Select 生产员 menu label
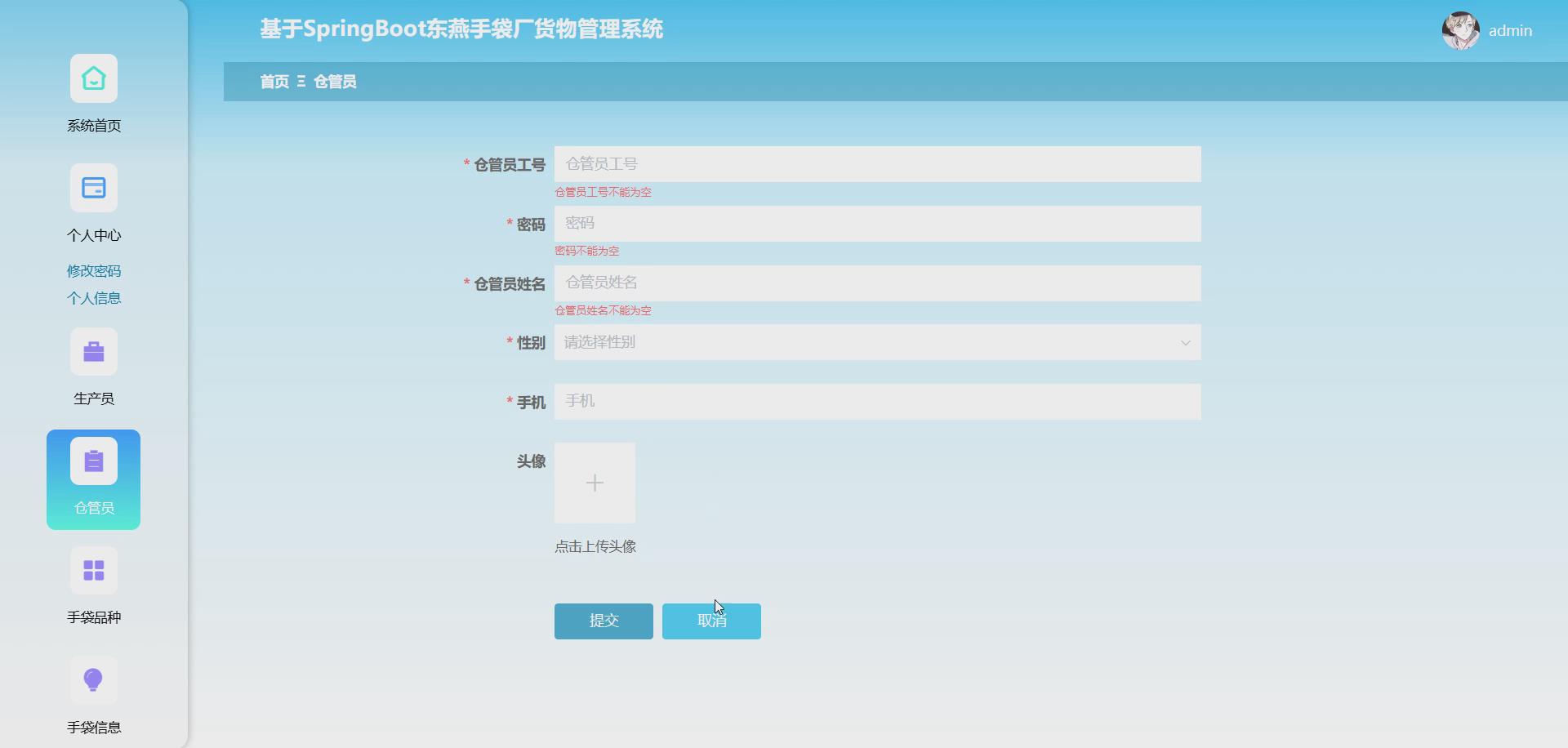1568x748 pixels. [x=94, y=398]
